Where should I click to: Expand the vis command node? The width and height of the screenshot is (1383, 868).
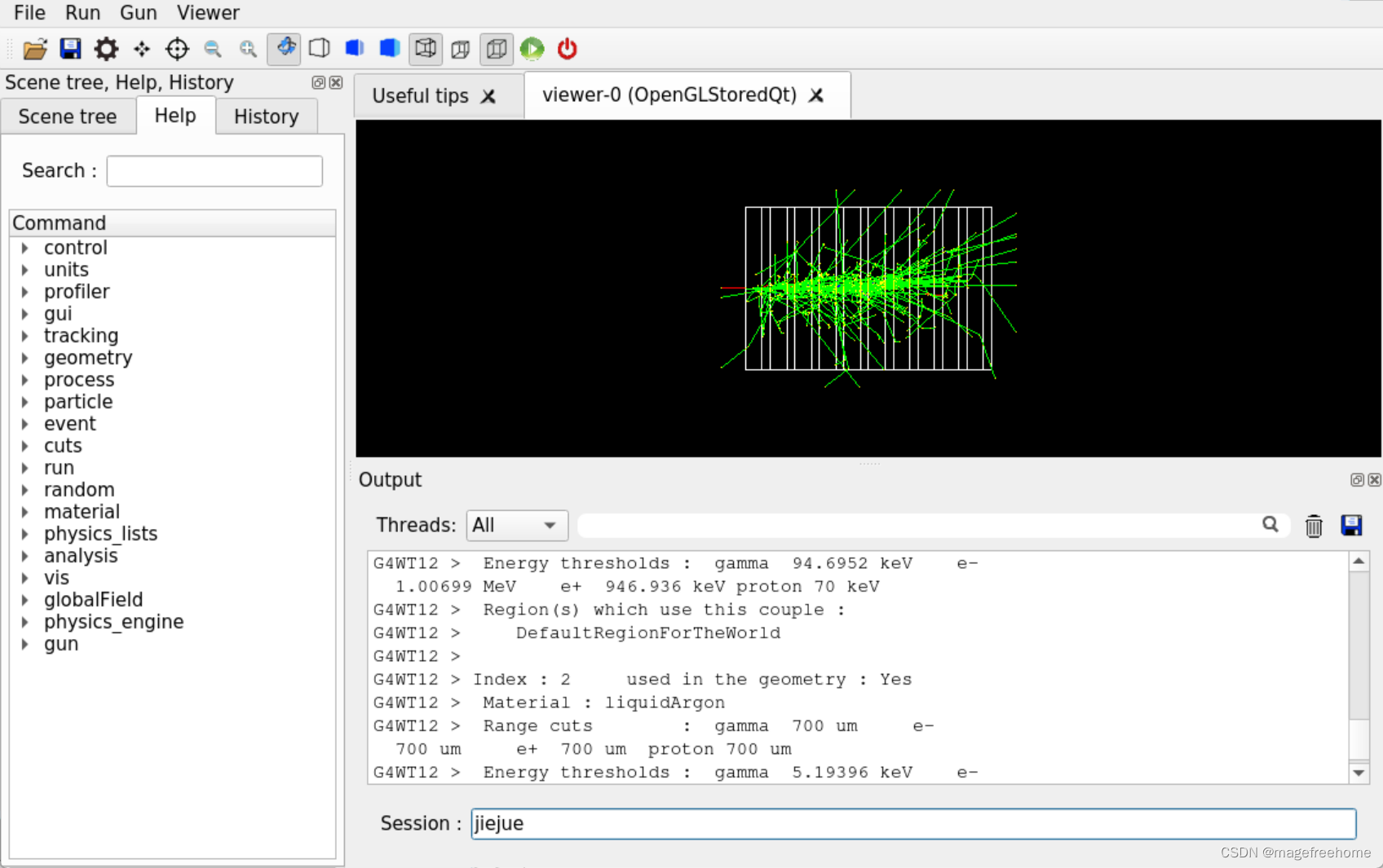point(25,578)
